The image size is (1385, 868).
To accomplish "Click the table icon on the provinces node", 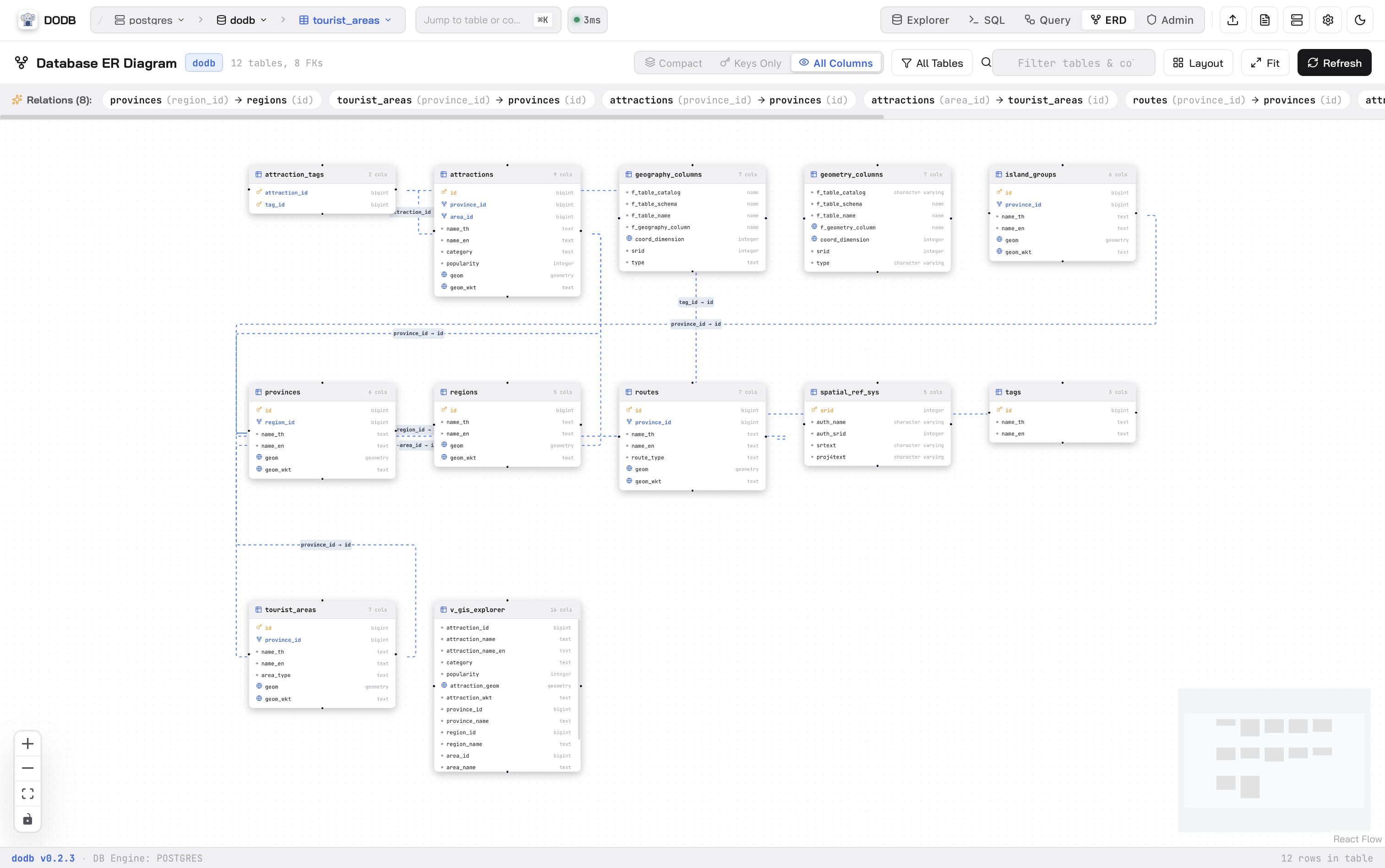I will pyautogui.click(x=258, y=392).
